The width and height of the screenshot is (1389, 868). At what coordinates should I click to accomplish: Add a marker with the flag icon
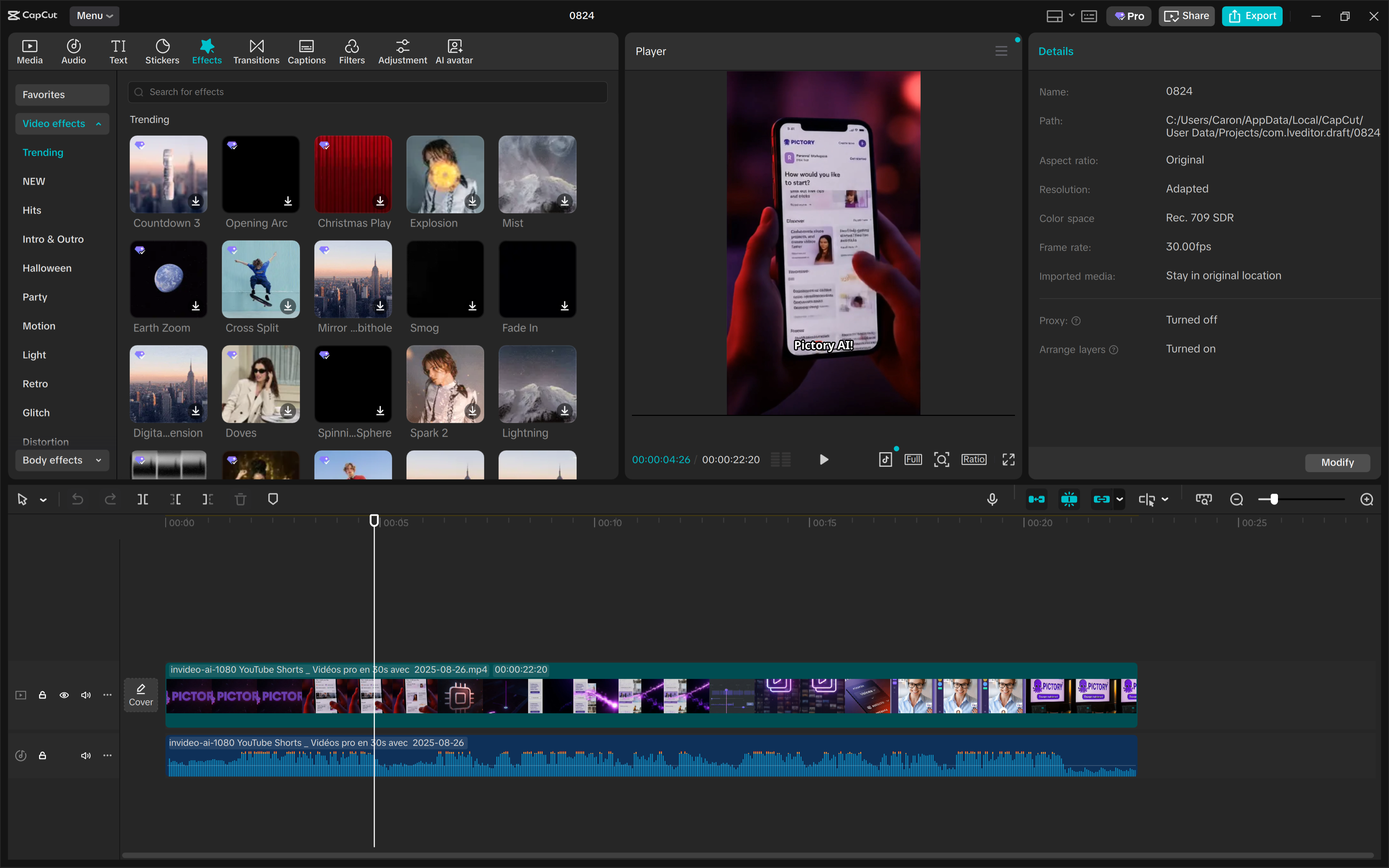pos(273,499)
